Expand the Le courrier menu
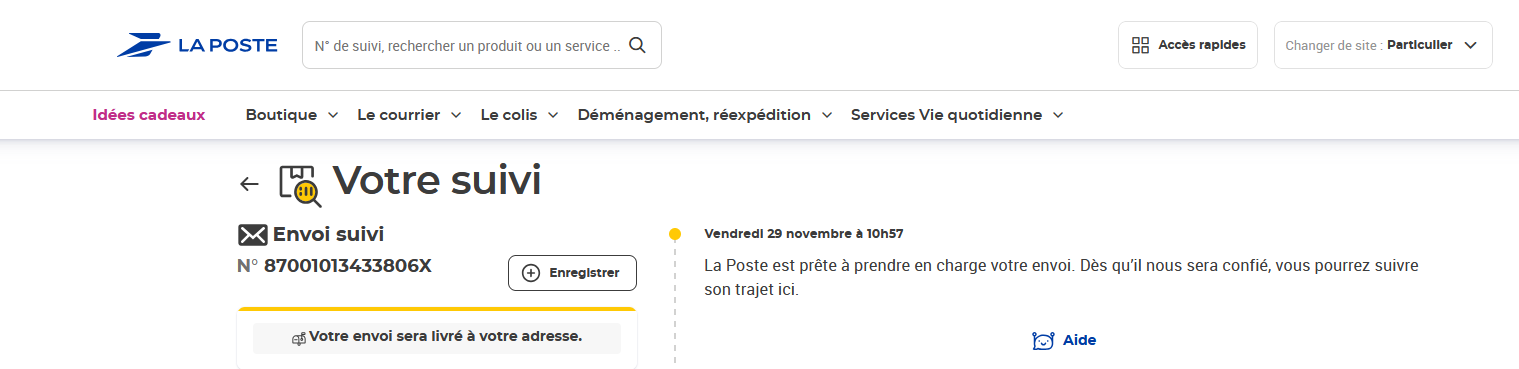The height and width of the screenshot is (369, 1519). pos(409,115)
